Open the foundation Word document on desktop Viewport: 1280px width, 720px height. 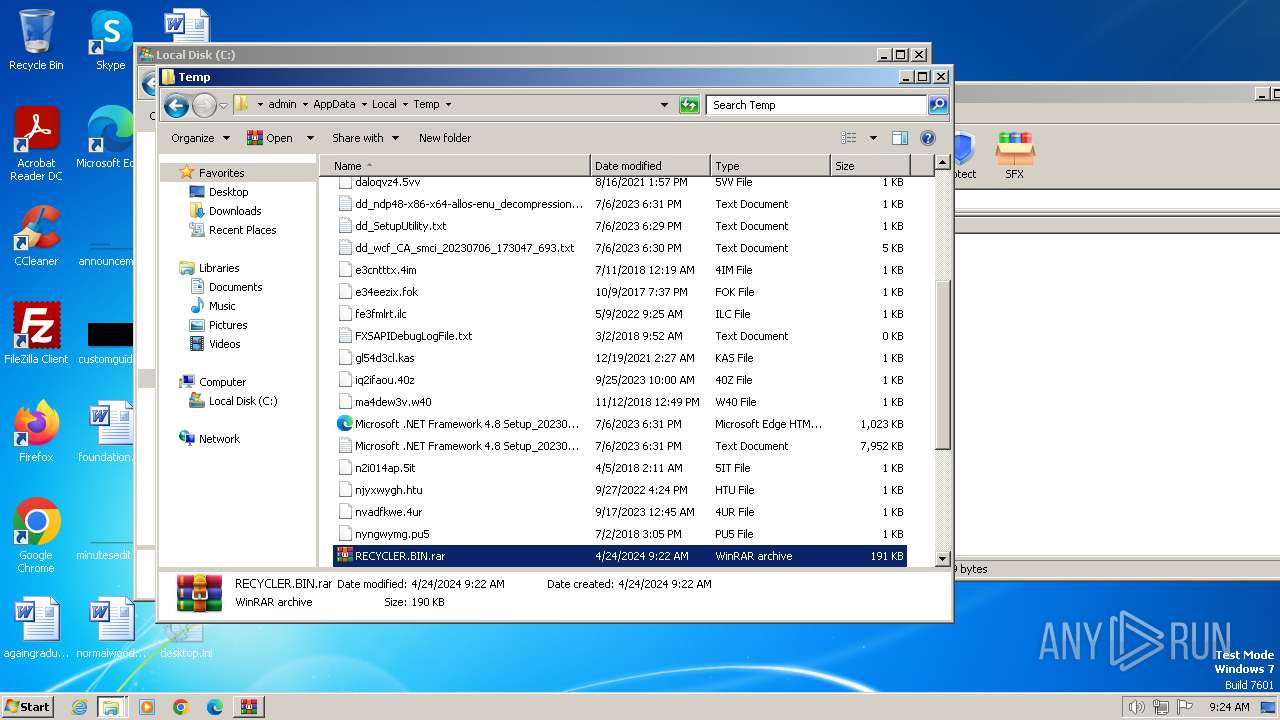(108, 431)
